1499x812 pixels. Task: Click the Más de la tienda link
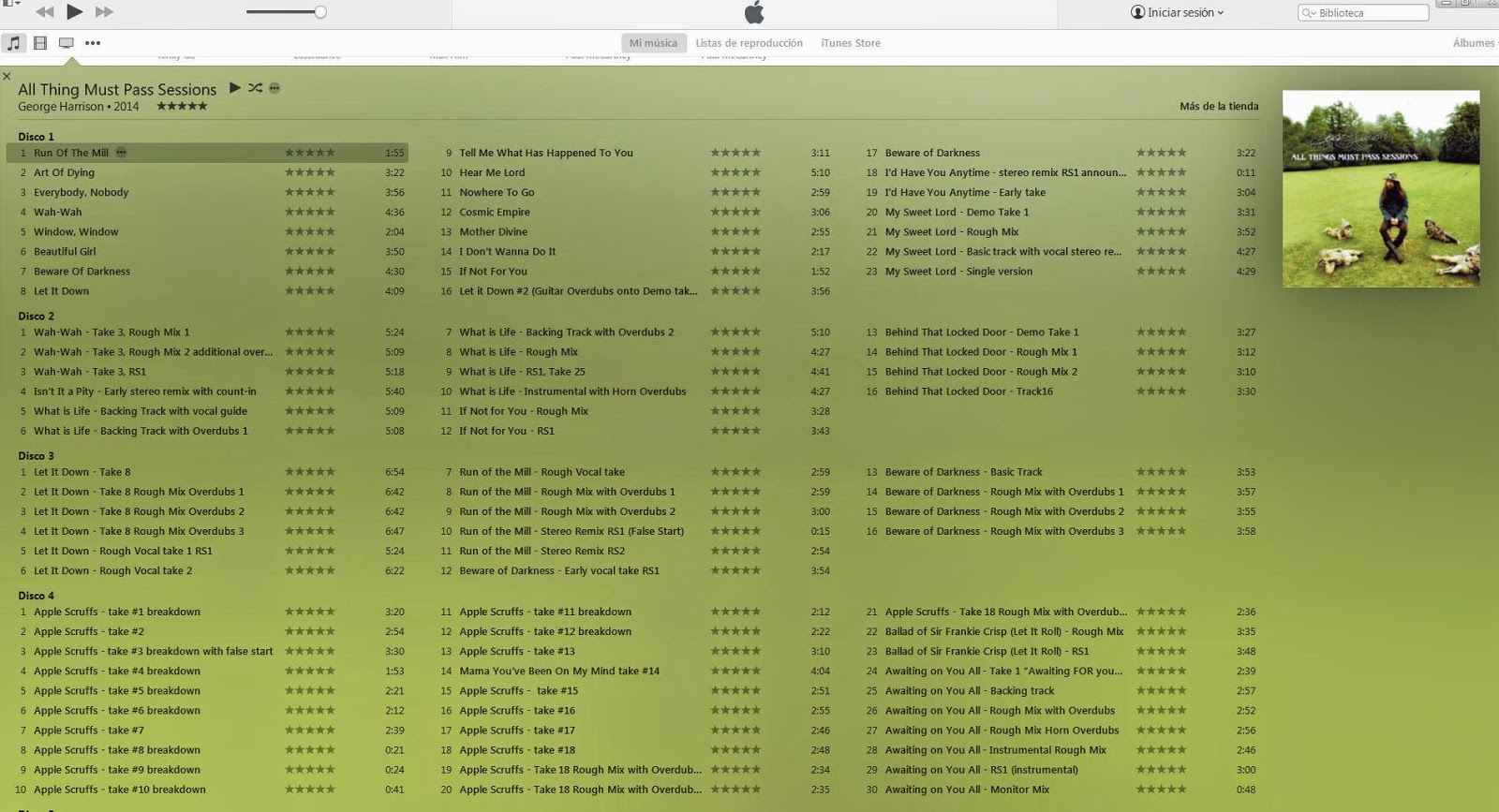[x=1219, y=106]
